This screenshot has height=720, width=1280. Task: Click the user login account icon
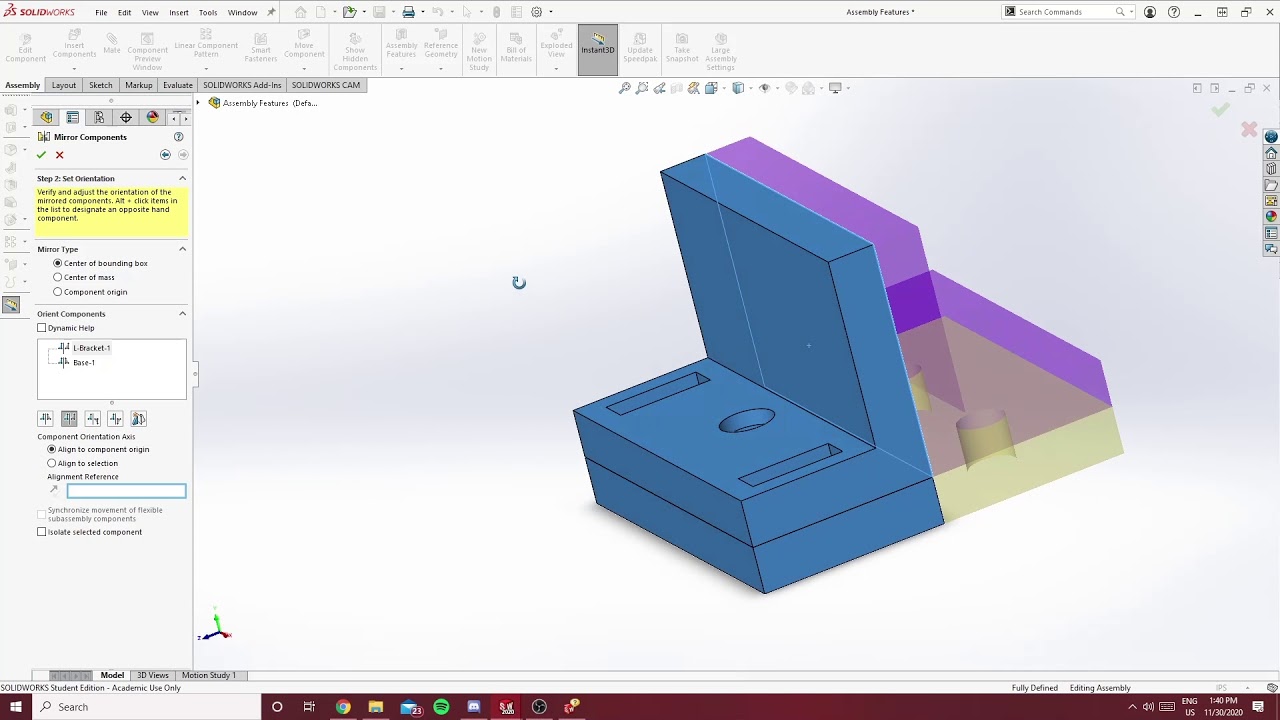coord(1150,12)
